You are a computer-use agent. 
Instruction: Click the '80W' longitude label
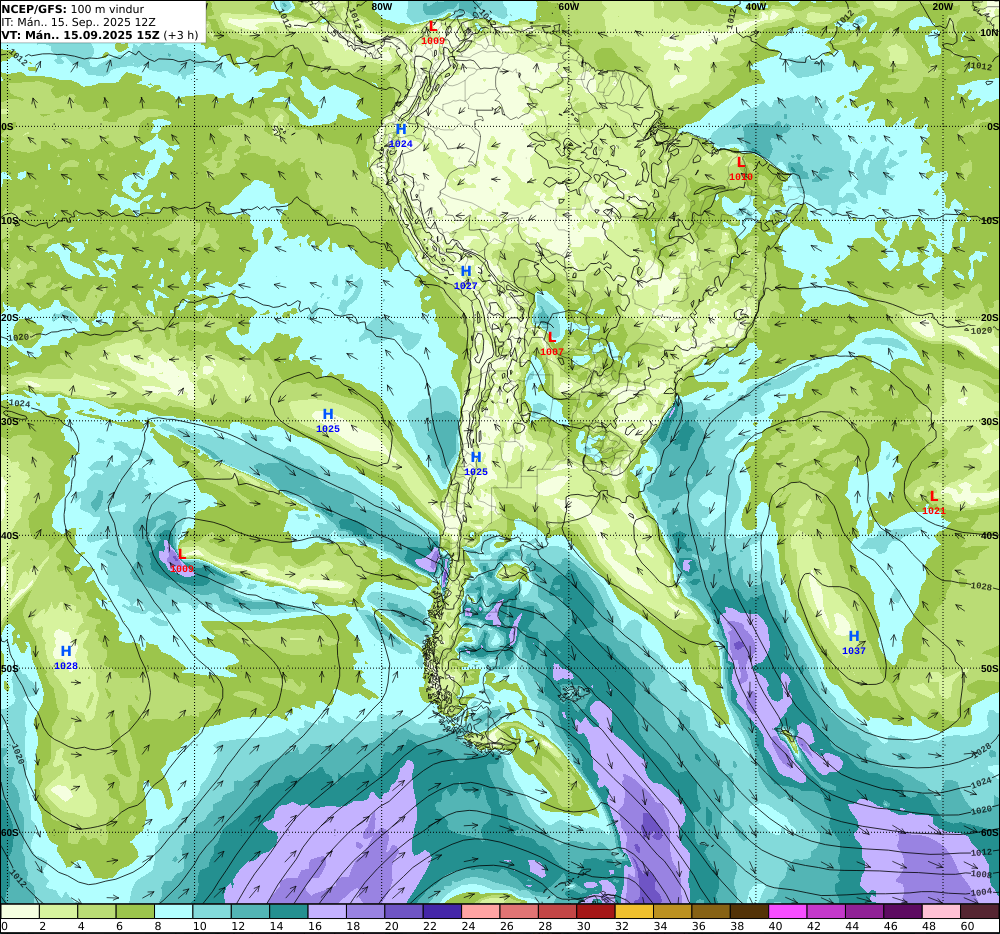pyautogui.click(x=381, y=6)
